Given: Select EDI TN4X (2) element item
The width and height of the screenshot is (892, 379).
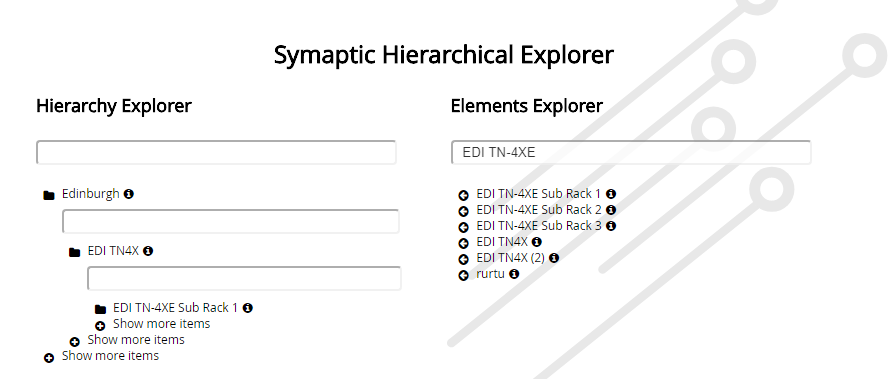Looking at the screenshot, I should pos(510,258).
